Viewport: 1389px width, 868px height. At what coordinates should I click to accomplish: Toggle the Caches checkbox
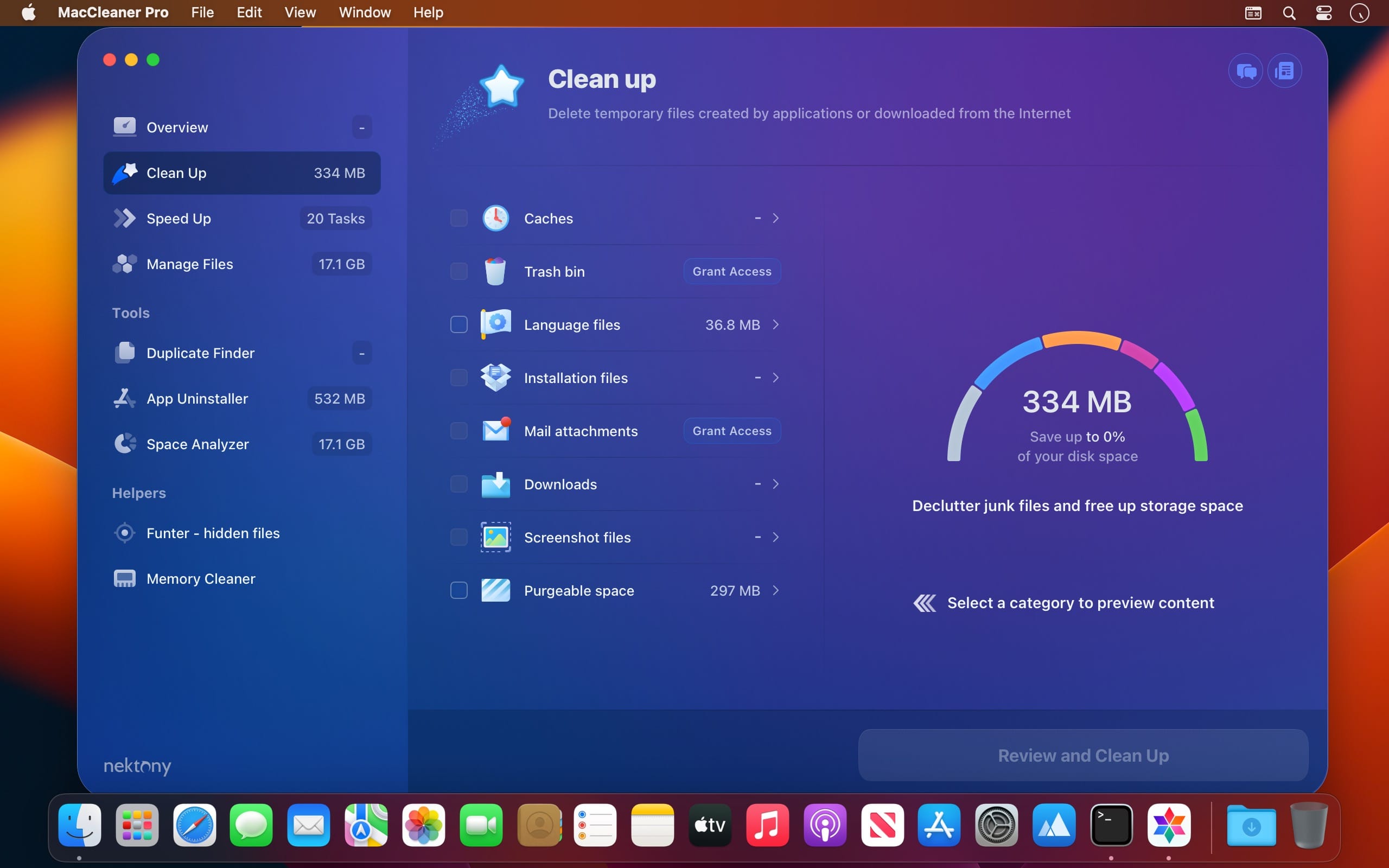click(x=458, y=218)
